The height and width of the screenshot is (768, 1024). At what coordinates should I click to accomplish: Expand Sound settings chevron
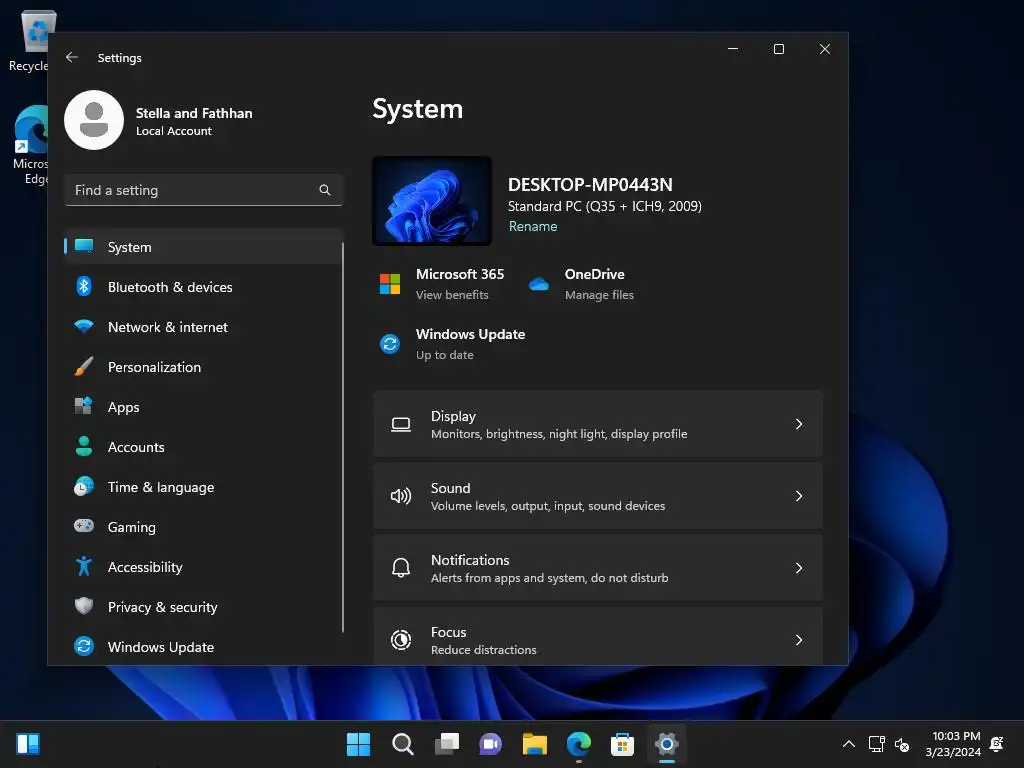[x=799, y=496]
